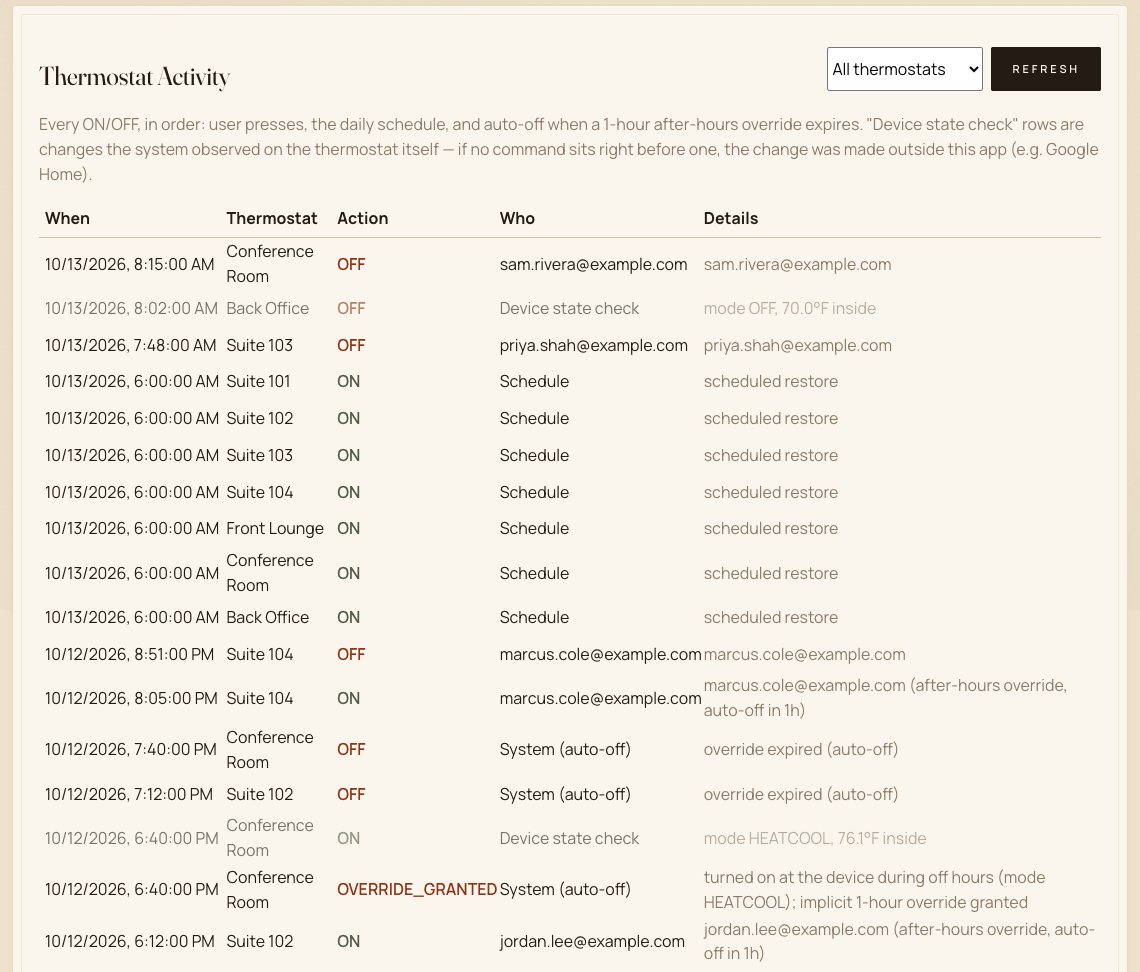1140x972 pixels.
Task: Select the 10/13/2026, 7:48:00 AM timestamp
Action: [130, 345]
